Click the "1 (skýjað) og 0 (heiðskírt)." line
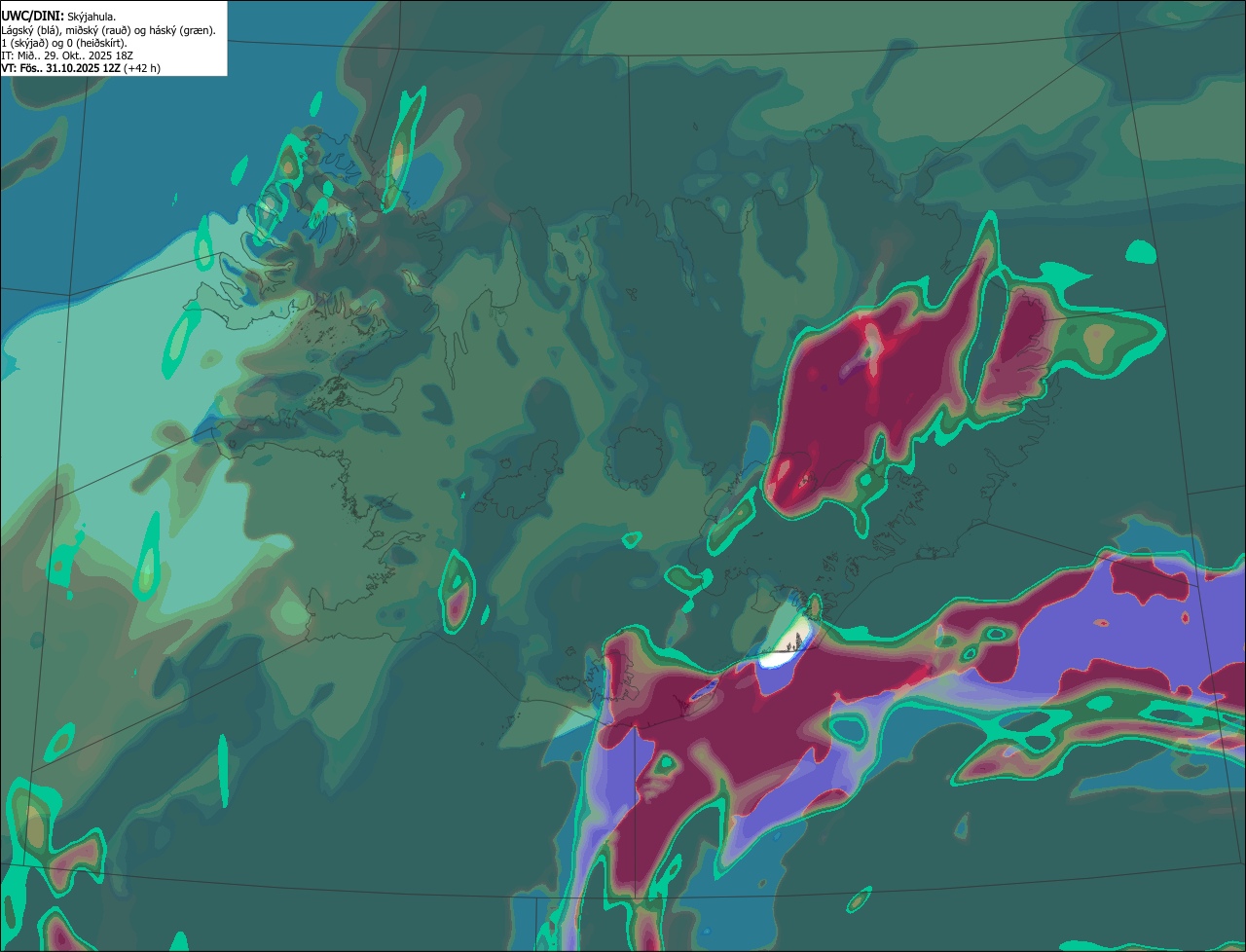This screenshot has width=1246, height=952. 64,43
